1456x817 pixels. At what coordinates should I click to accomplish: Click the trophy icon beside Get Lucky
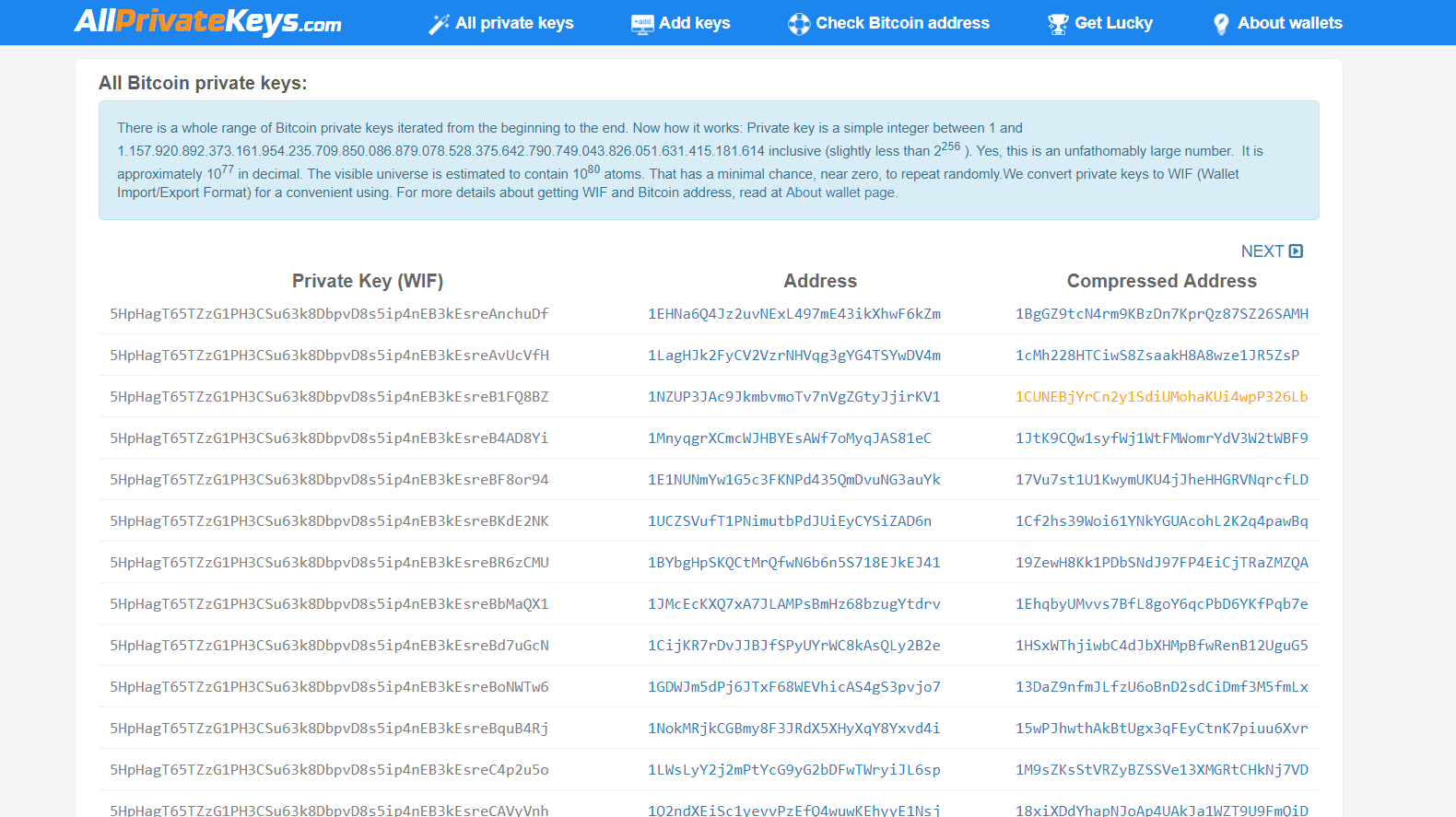1058,24
